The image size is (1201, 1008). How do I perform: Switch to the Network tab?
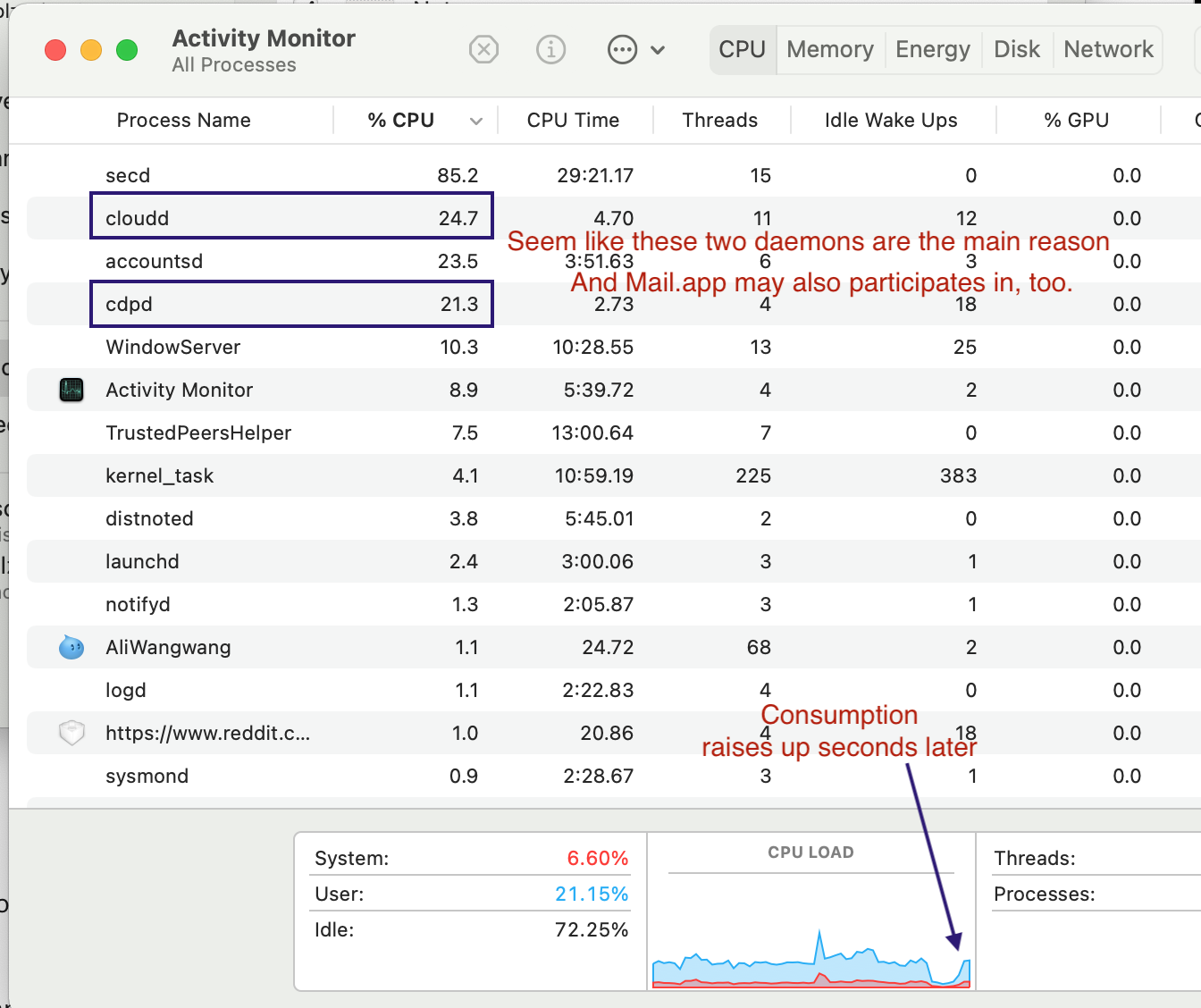[x=1108, y=49]
